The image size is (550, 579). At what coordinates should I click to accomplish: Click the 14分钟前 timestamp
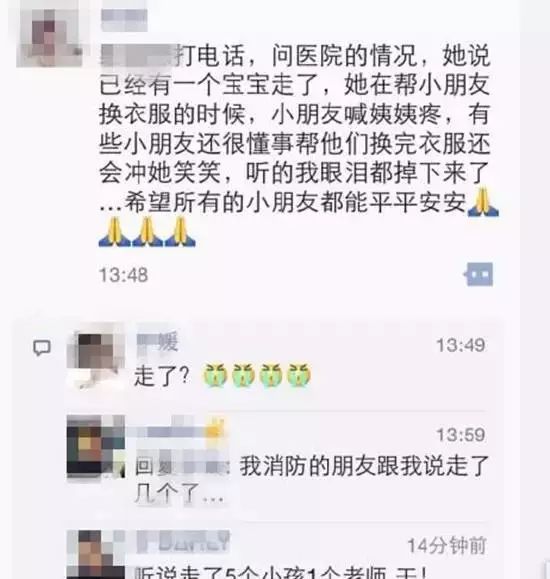click(x=446, y=545)
